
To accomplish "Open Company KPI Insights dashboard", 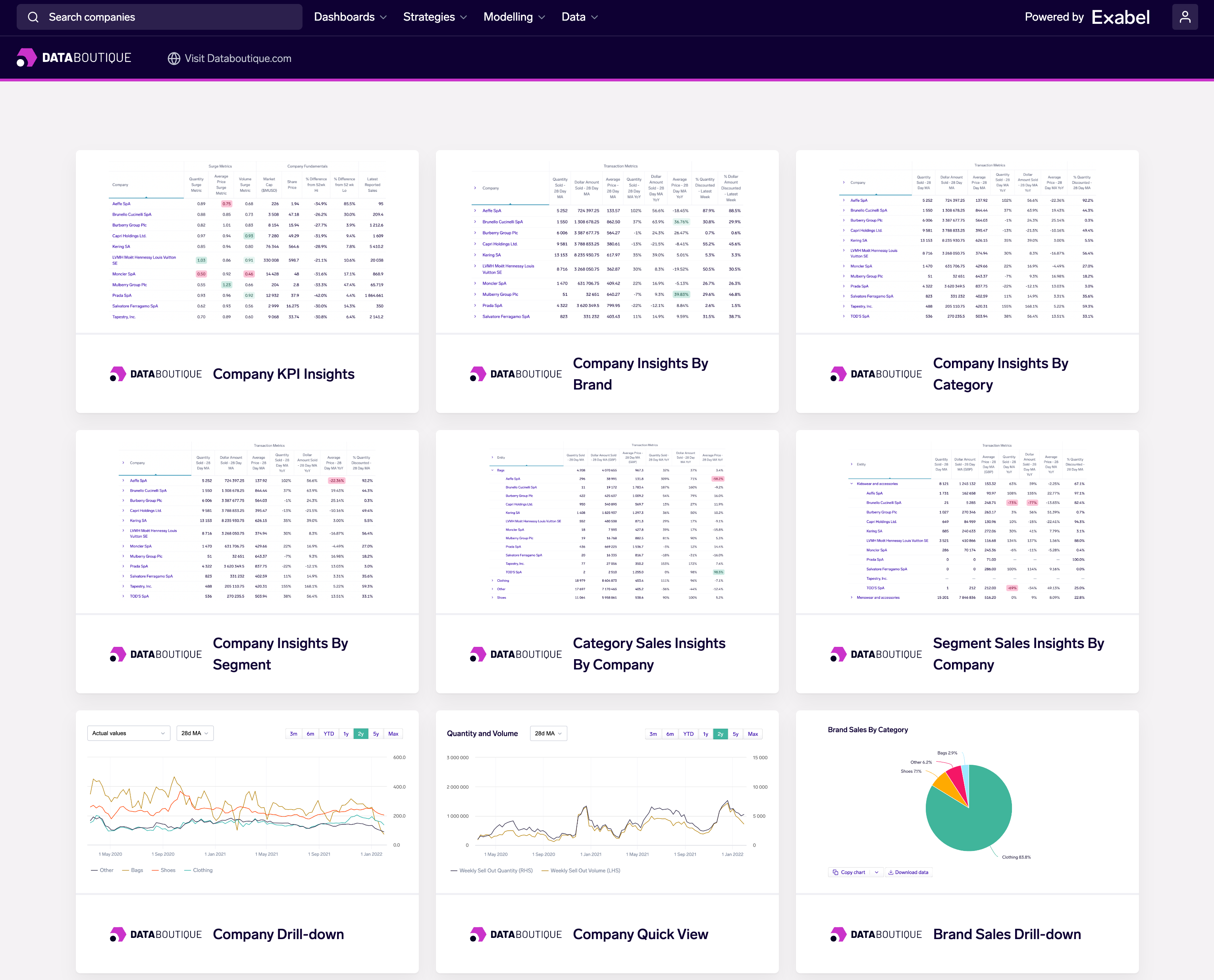I will [x=283, y=374].
